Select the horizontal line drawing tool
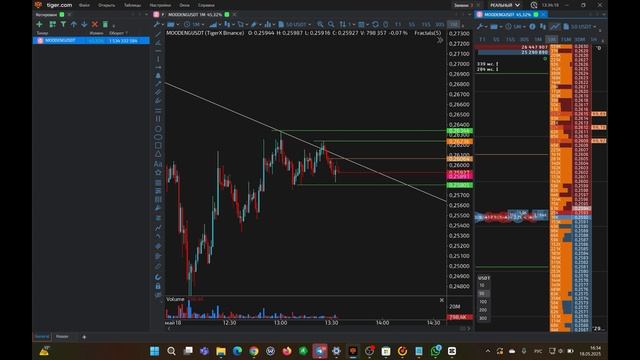 pos(158,51)
